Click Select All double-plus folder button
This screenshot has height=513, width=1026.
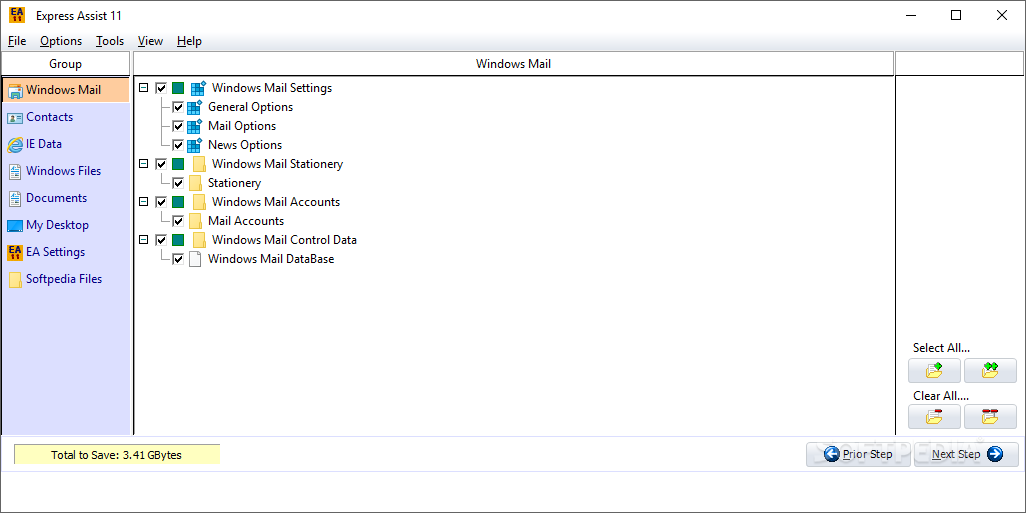click(990, 370)
